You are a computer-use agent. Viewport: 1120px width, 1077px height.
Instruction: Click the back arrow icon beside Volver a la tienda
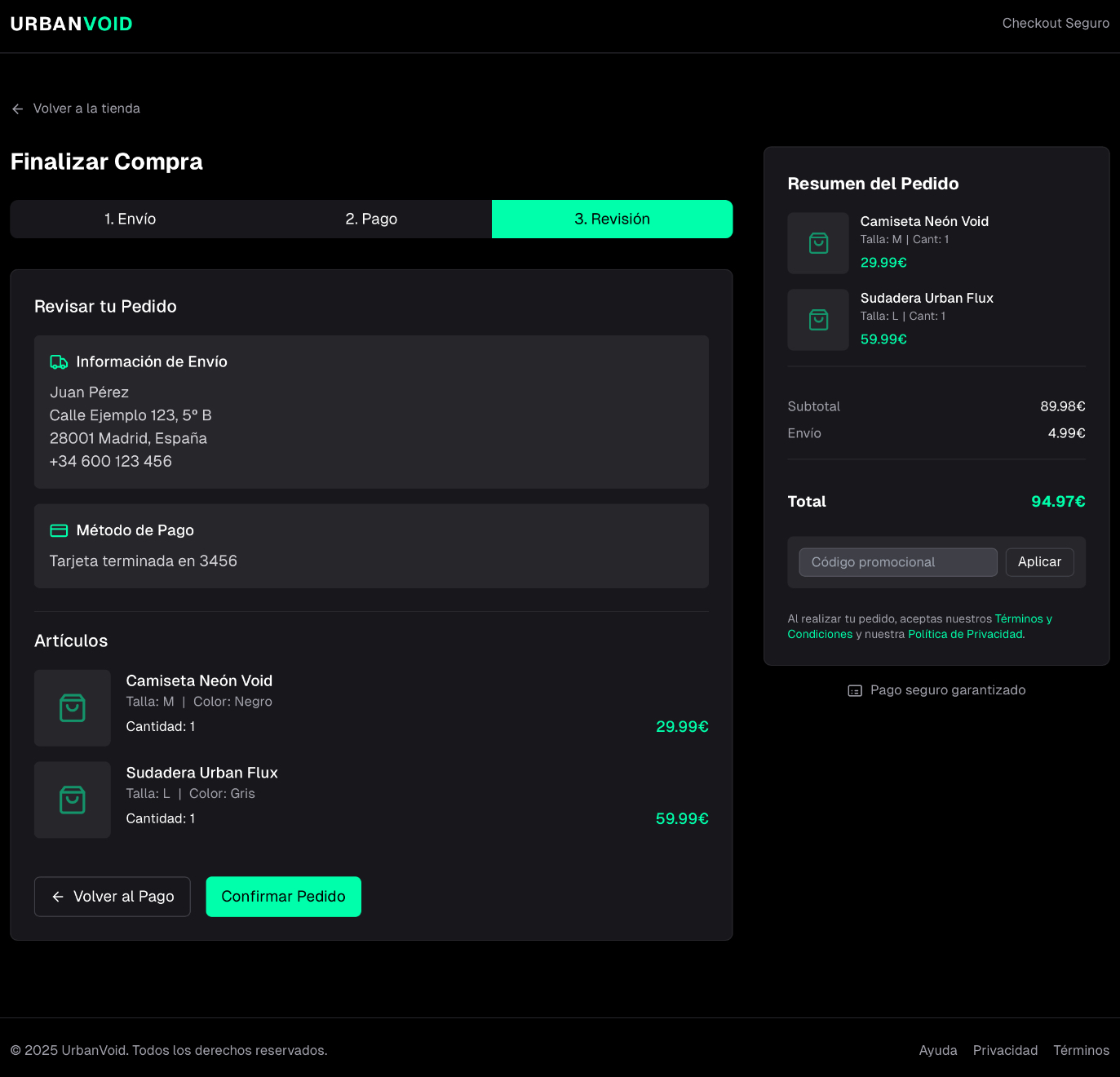click(17, 109)
